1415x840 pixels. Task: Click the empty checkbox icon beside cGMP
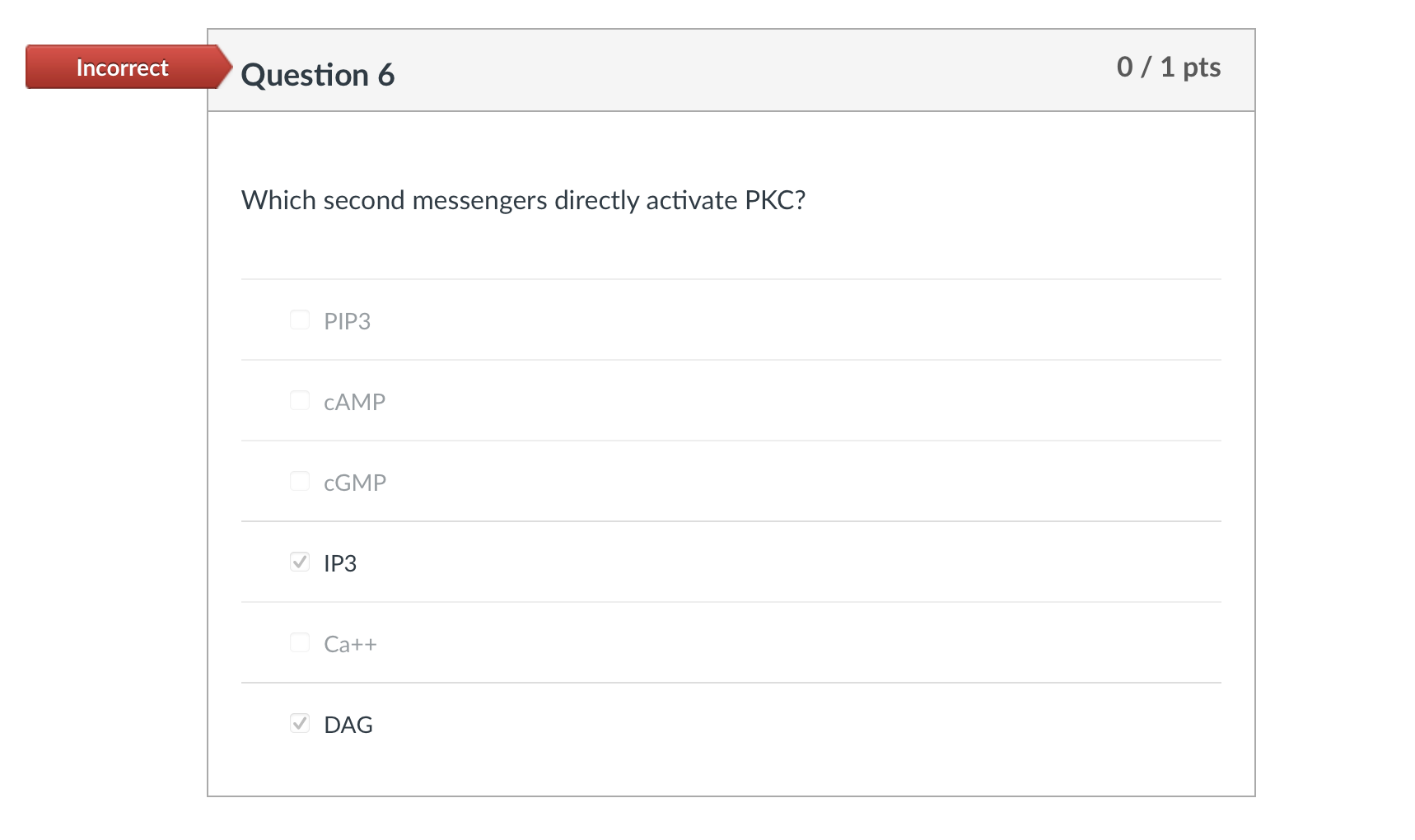tap(298, 481)
